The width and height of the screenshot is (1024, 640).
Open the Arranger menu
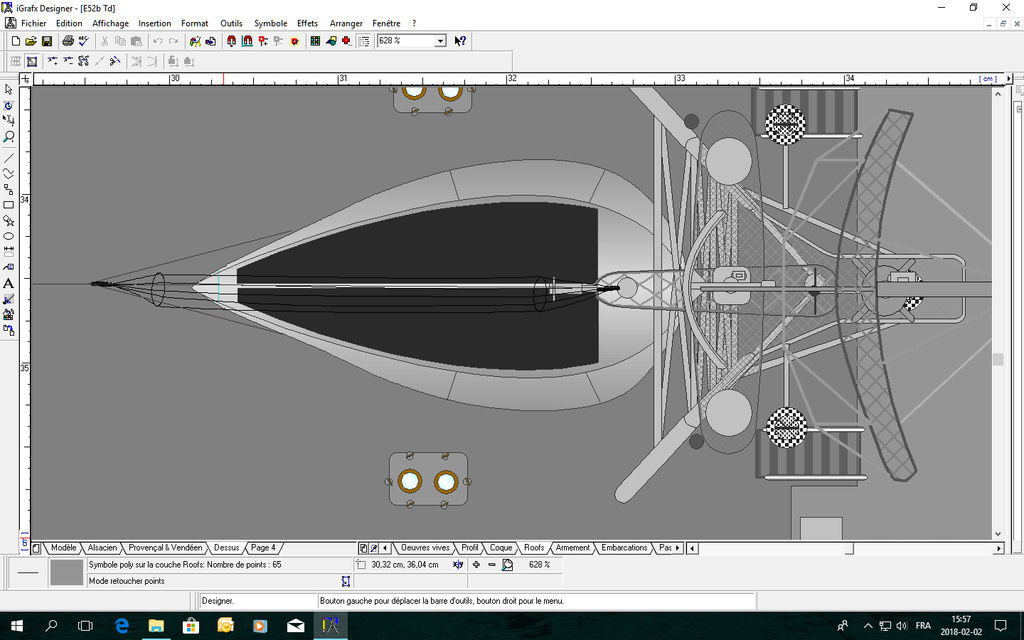point(346,24)
